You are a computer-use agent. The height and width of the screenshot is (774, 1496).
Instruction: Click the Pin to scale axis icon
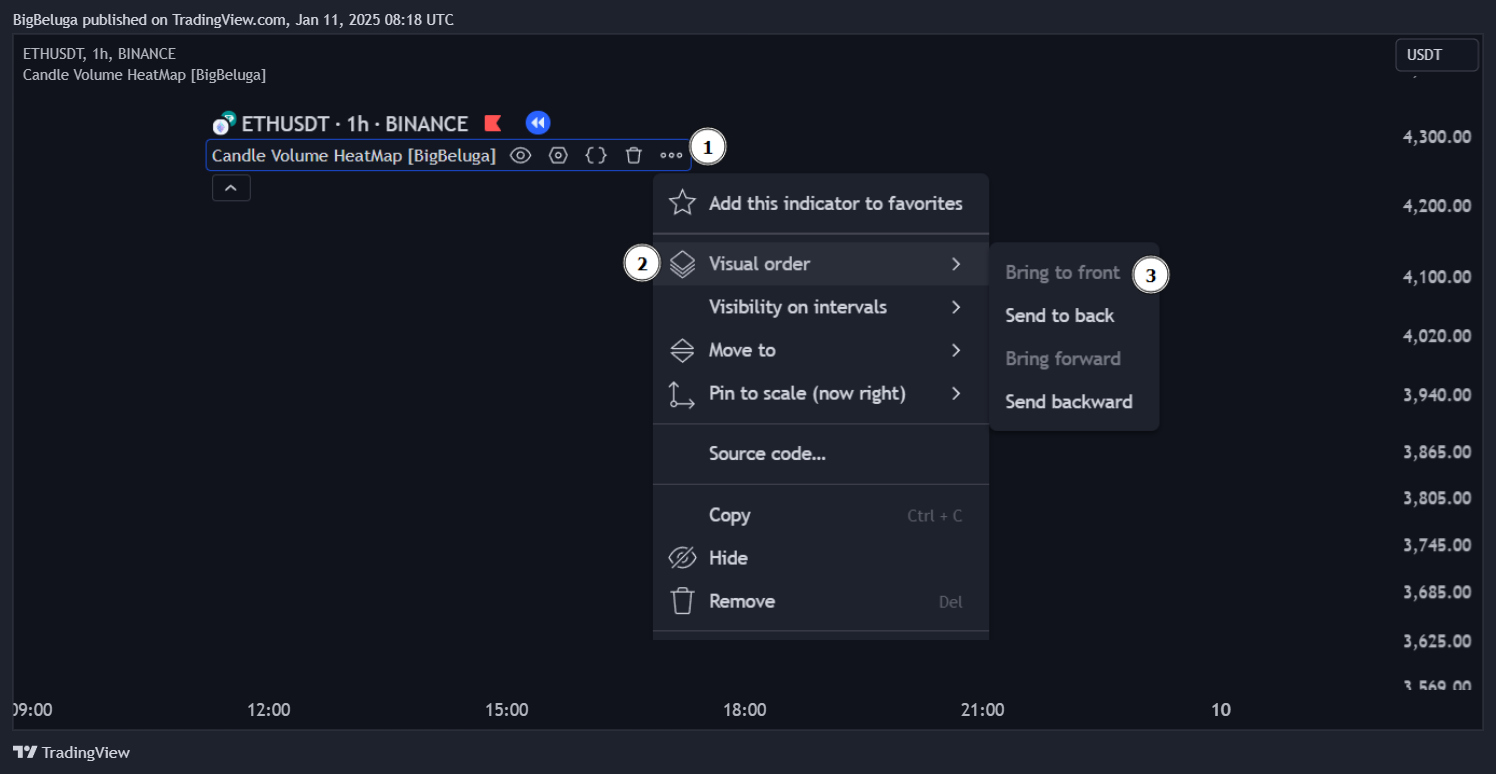coord(682,394)
